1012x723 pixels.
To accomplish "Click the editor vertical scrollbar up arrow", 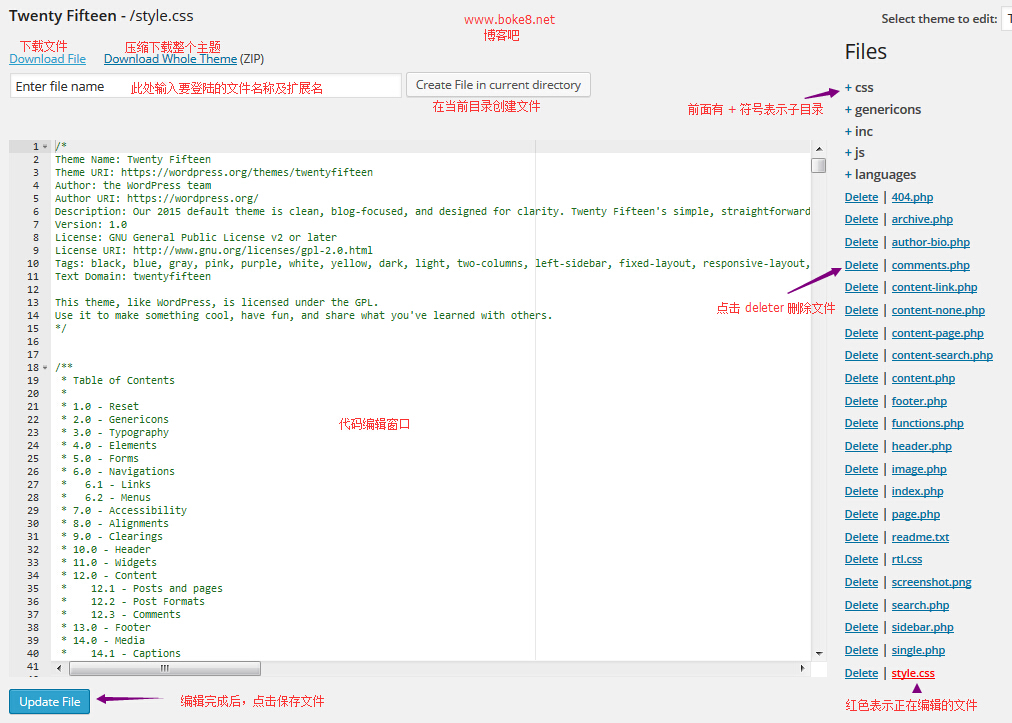I will tap(818, 148).
